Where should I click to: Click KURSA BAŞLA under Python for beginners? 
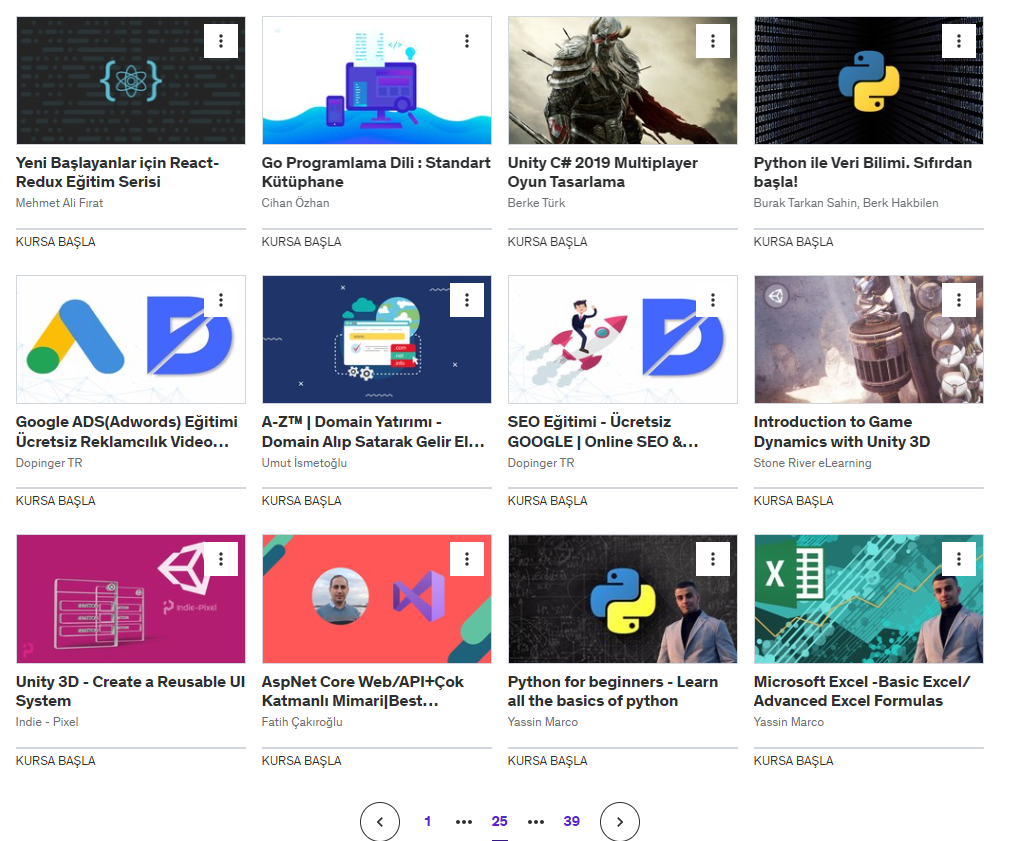point(548,761)
